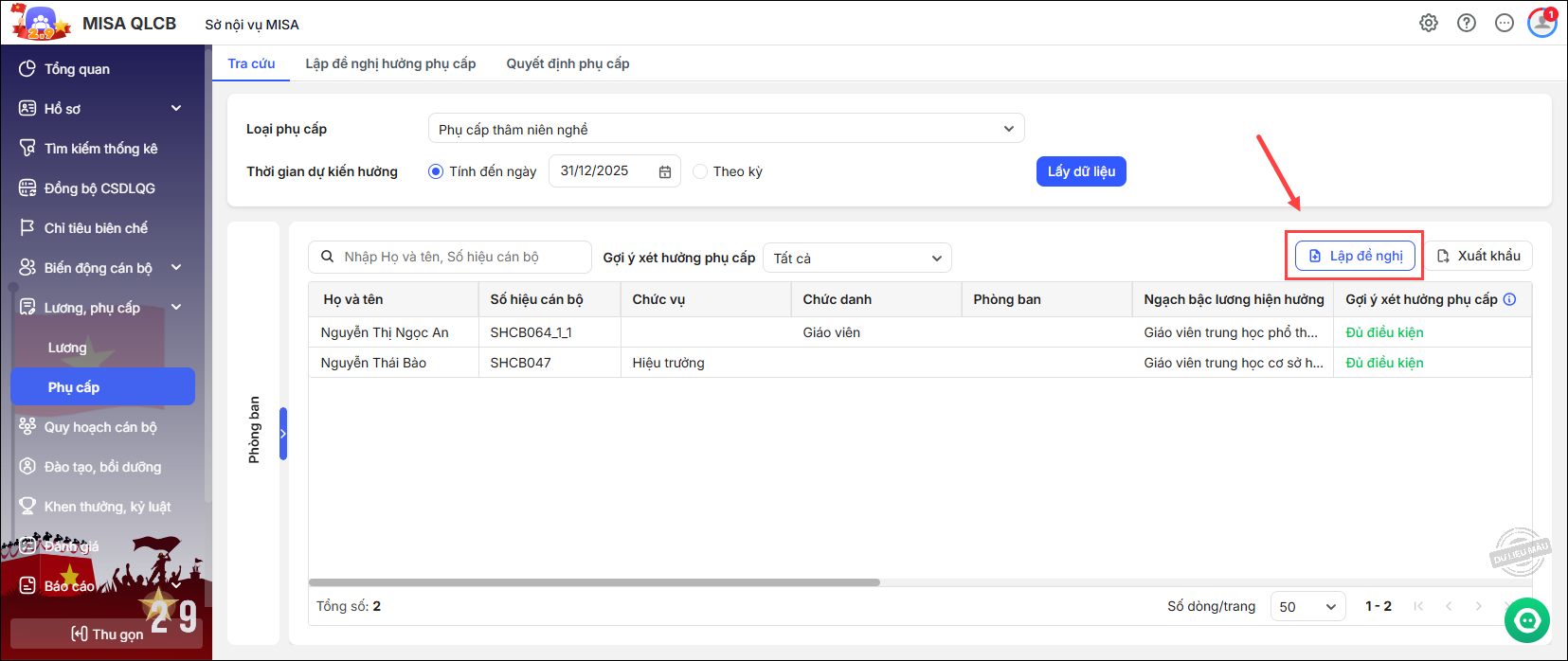Expand the Phòng ban side panel
Screen dimensions: 1568x661
click(x=282, y=434)
